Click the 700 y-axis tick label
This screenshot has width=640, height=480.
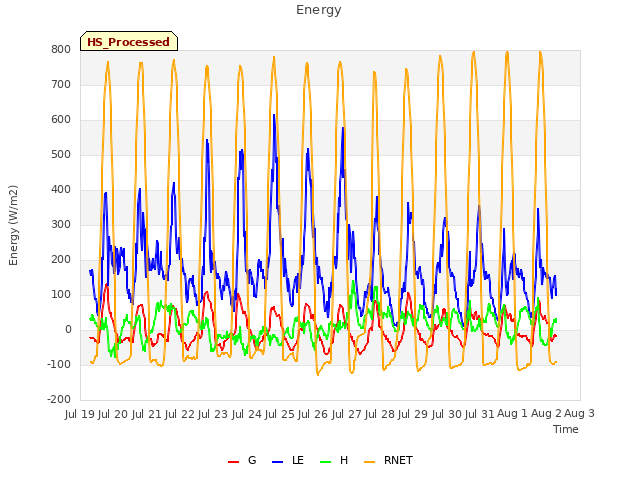tap(61, 84)
